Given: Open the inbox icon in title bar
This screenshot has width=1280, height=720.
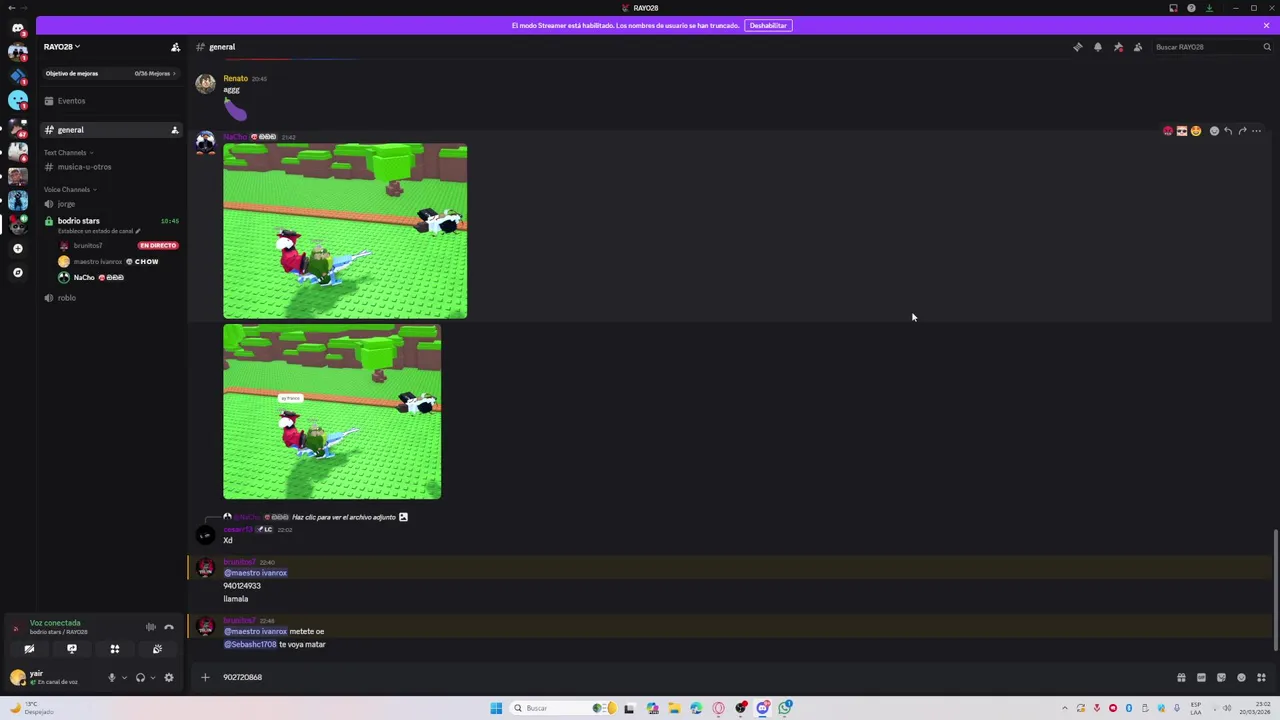Looking at the screenshot, I should [x=1173, y=8].
